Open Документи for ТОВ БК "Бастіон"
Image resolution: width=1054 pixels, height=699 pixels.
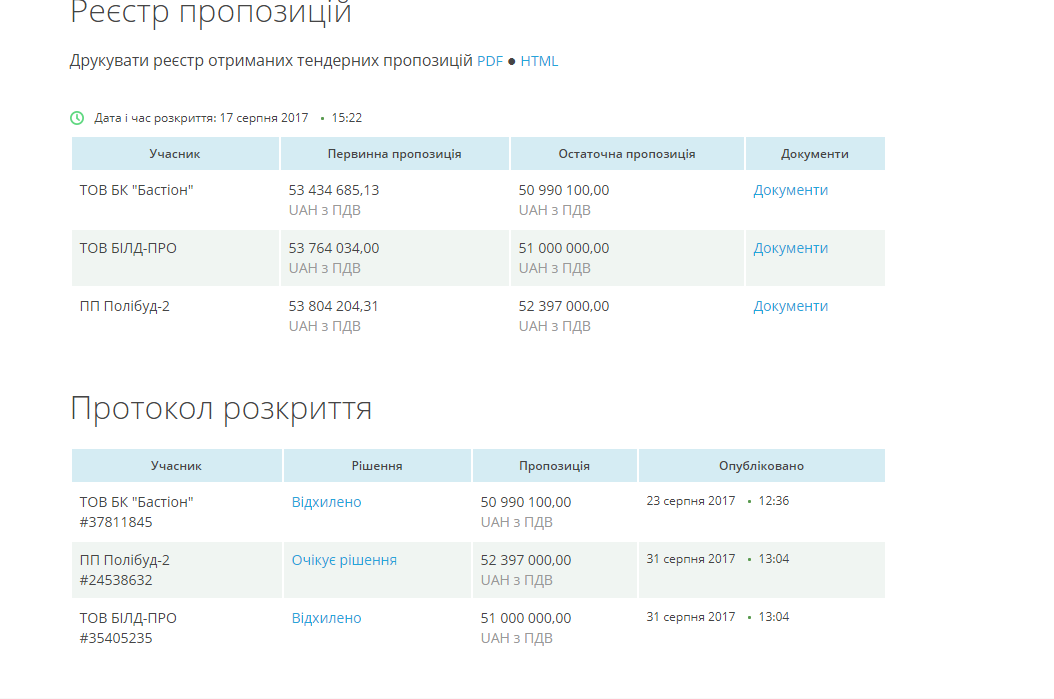pyautogui.click(x=790, y=190)
